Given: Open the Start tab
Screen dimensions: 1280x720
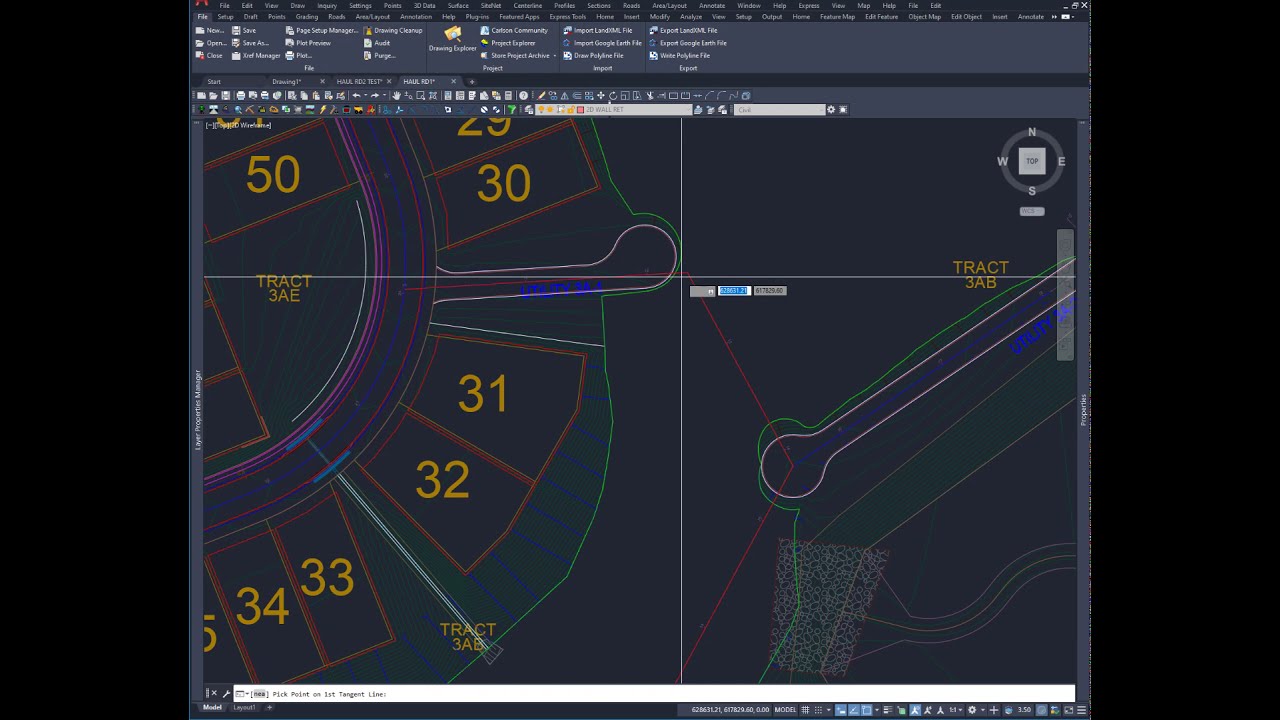Looking at the screenshot, I should pos(214,81).
